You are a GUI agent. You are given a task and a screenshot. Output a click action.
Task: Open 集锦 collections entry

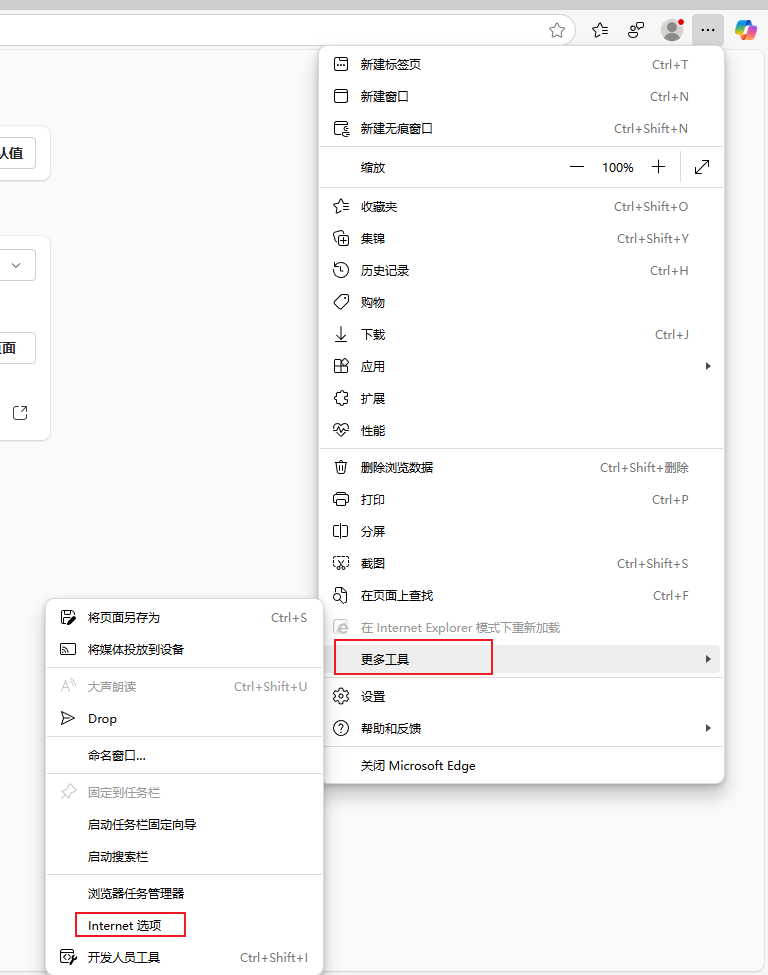coord(521,239)
